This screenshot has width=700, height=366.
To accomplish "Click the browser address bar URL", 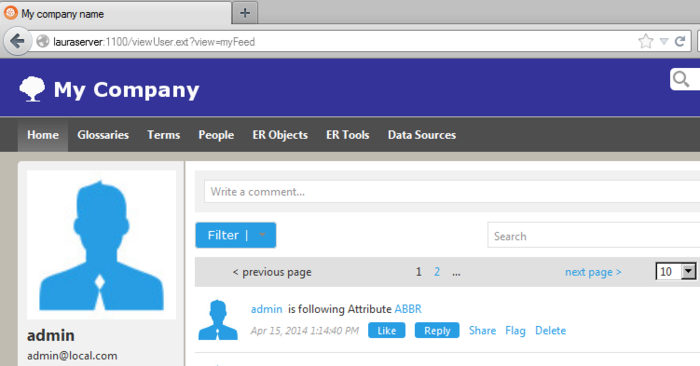I will (x=154, y=42).
